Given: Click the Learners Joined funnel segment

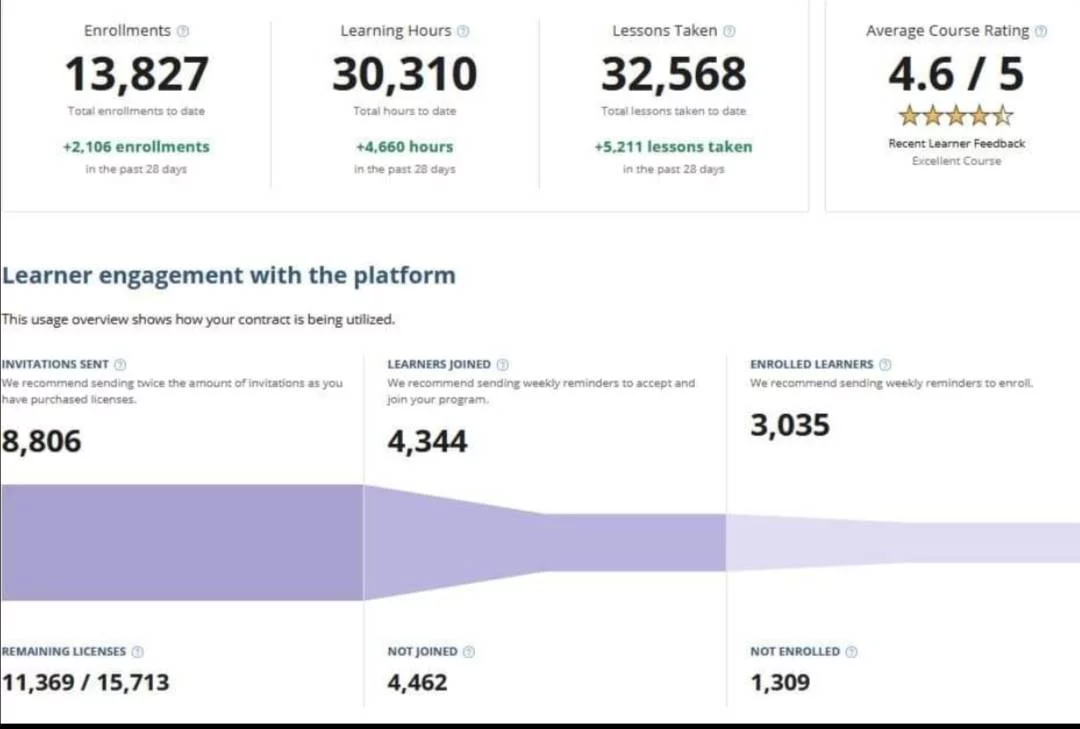Looking at the screenshot, I should tap(545, 543).
